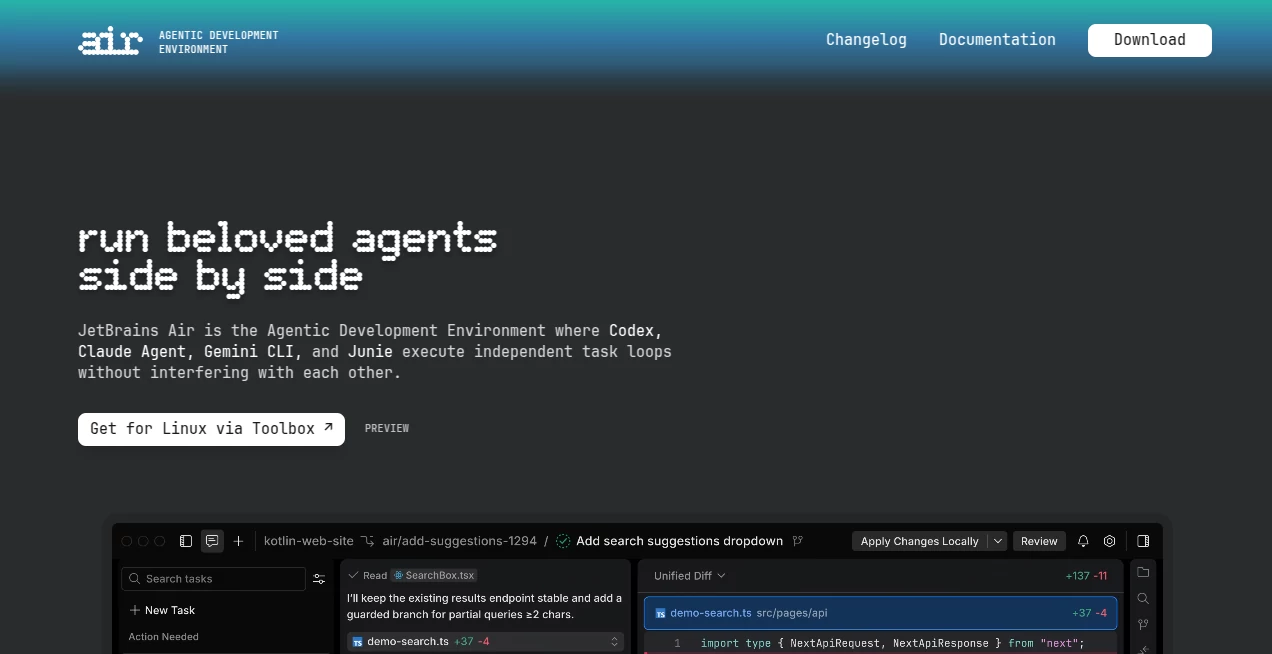Open notifications bell icon

coord(1083,541)
